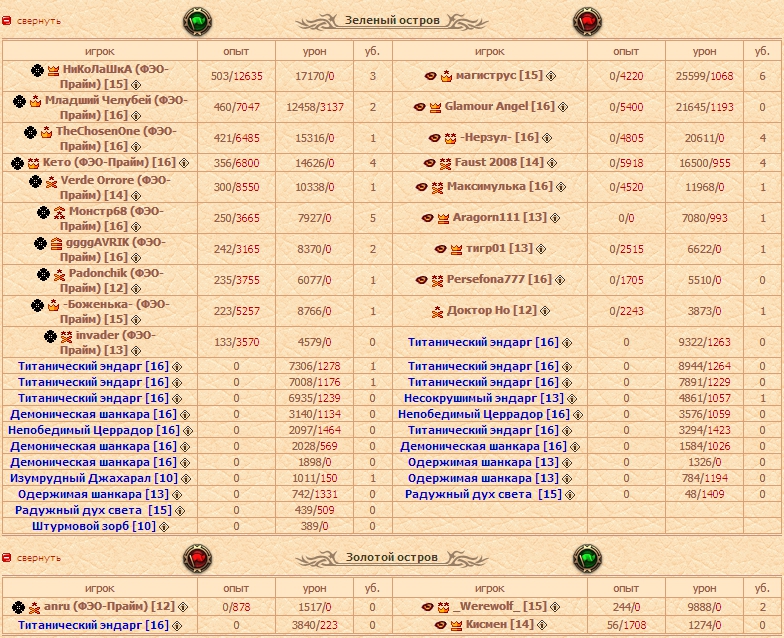Click the eye clan emblem beside магиструс
Screen dimensions: 784x638
coord(430,76)
